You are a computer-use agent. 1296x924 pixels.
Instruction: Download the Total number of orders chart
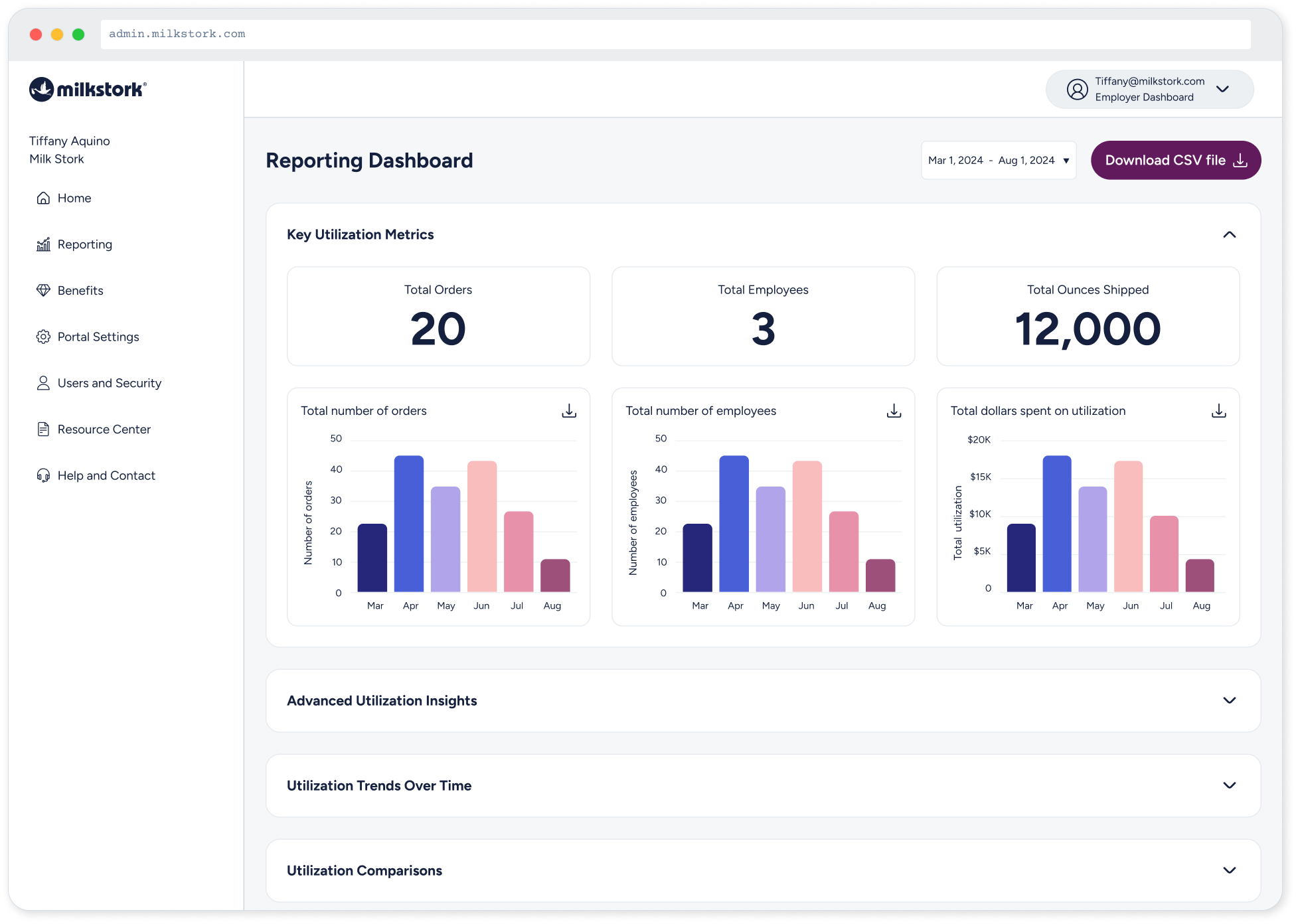click(x=569, y=411)
